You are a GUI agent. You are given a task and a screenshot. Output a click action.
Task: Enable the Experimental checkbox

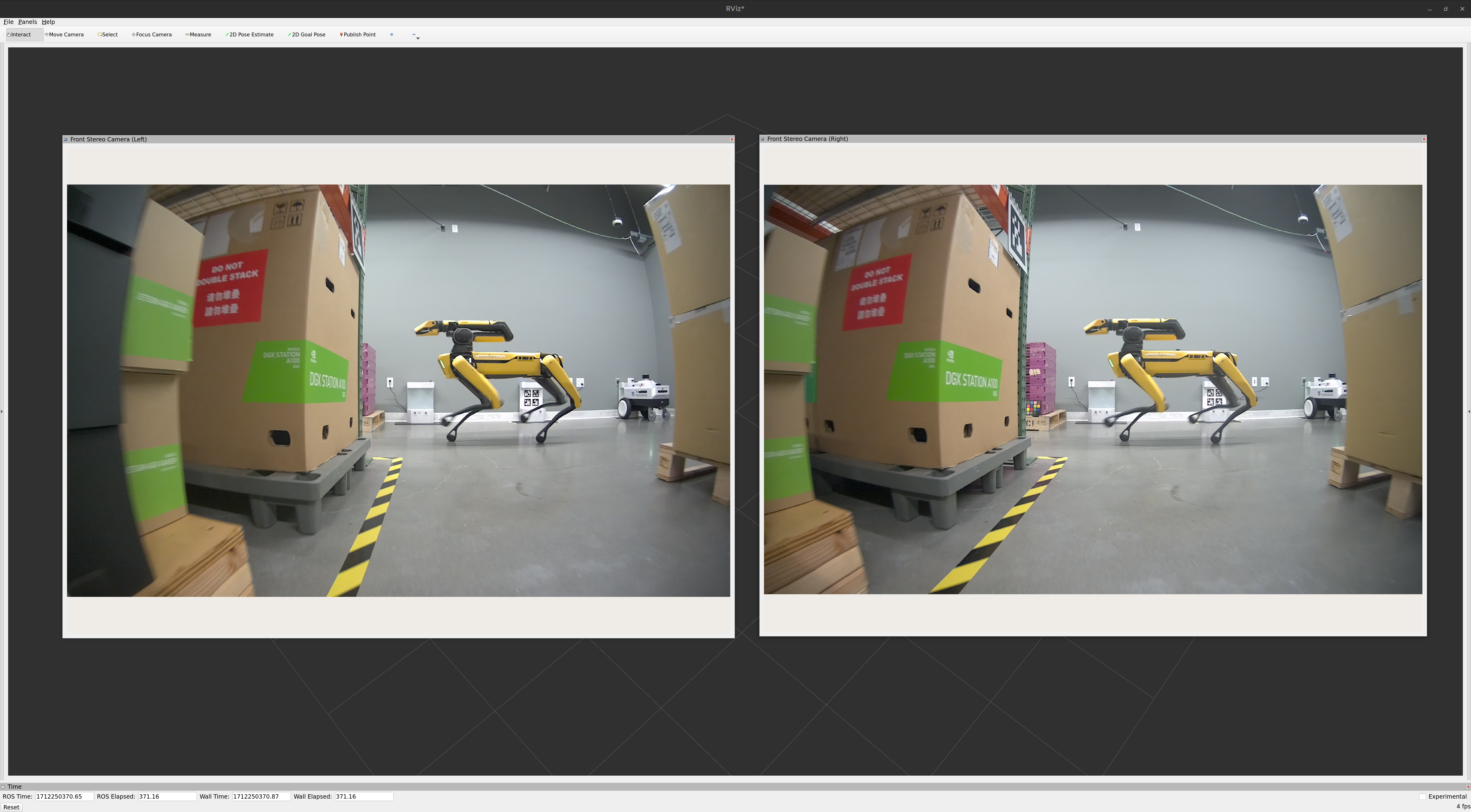1422,797
